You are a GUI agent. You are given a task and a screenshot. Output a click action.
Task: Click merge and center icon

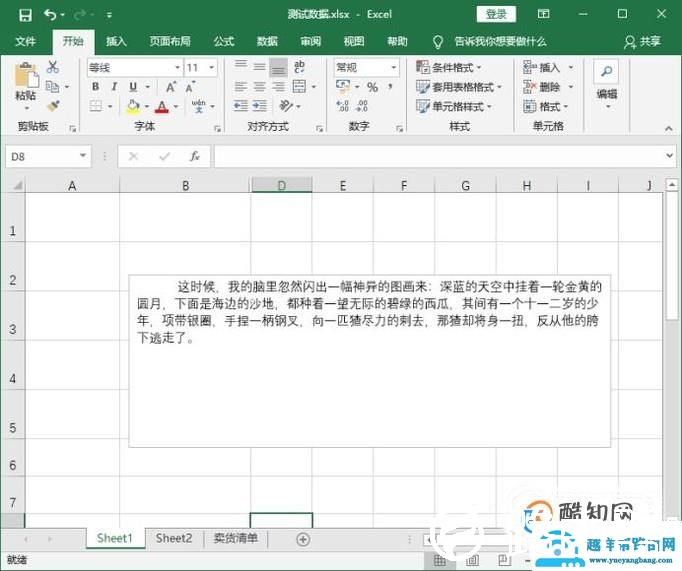click(x=299, y=87)
